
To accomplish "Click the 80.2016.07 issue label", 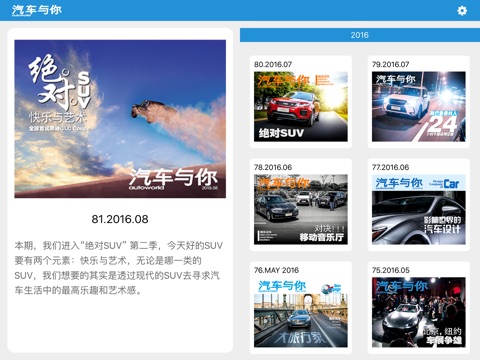I will coord(273,64).
